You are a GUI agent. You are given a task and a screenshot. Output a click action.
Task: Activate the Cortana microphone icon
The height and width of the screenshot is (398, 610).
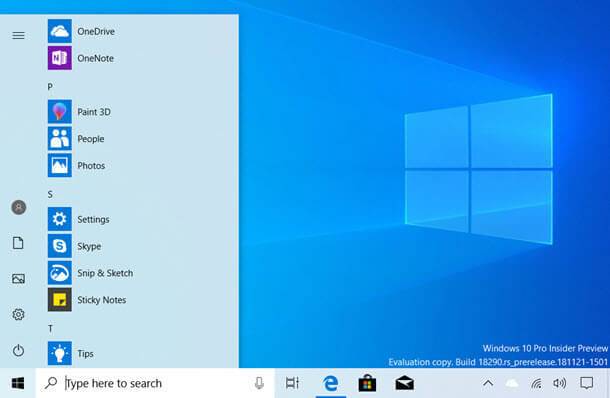259,383
